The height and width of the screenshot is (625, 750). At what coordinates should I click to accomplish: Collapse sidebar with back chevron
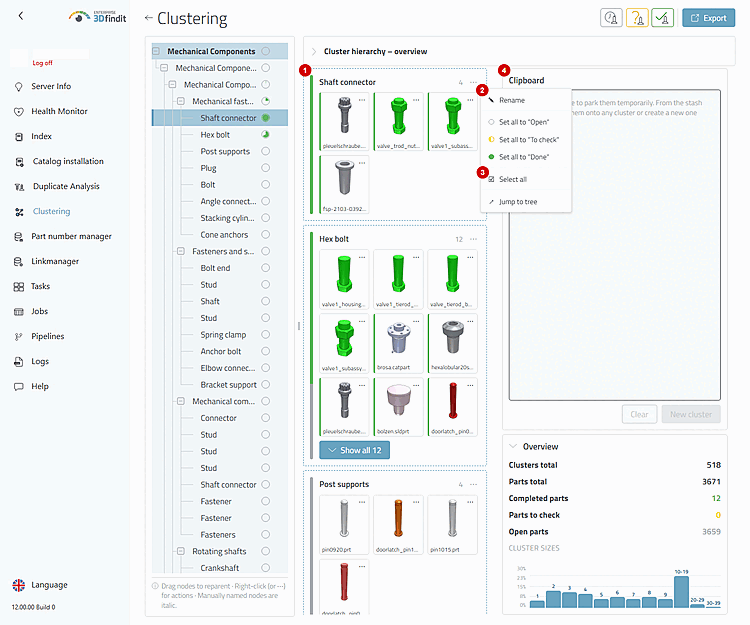(21, 16)
